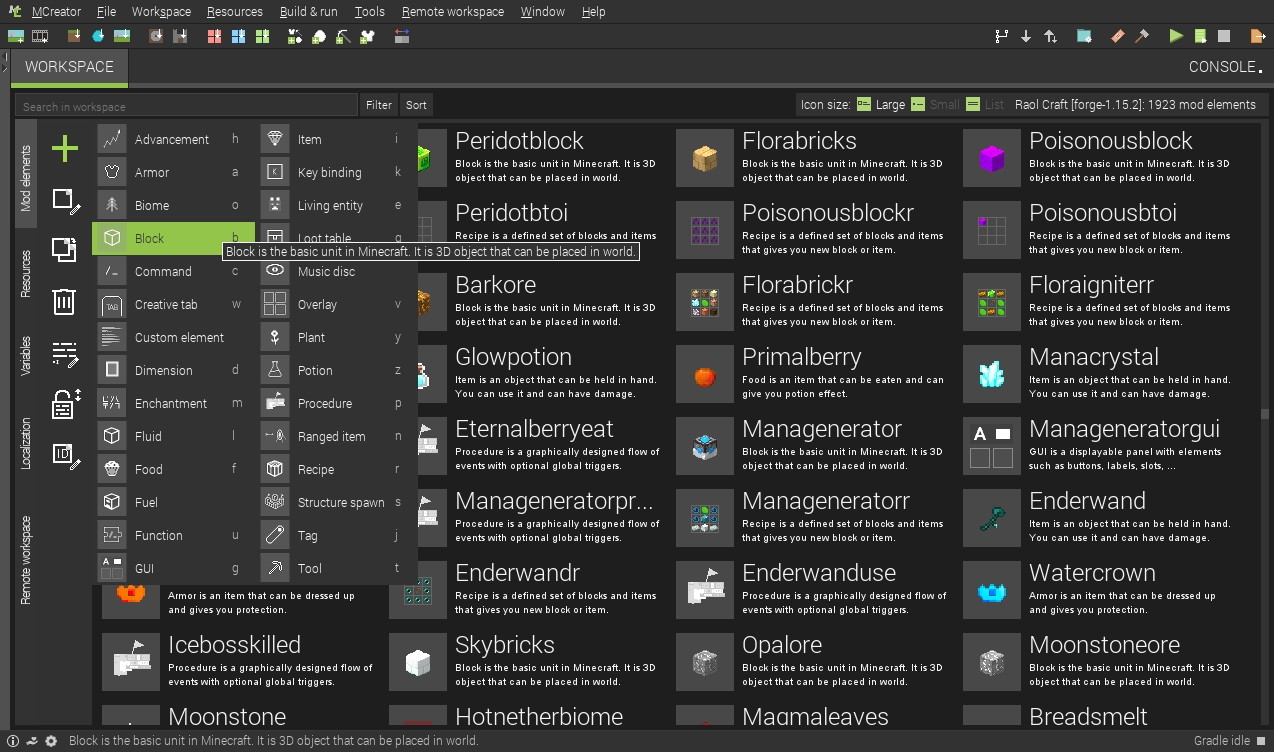Choose Biome in the element list

174,205
